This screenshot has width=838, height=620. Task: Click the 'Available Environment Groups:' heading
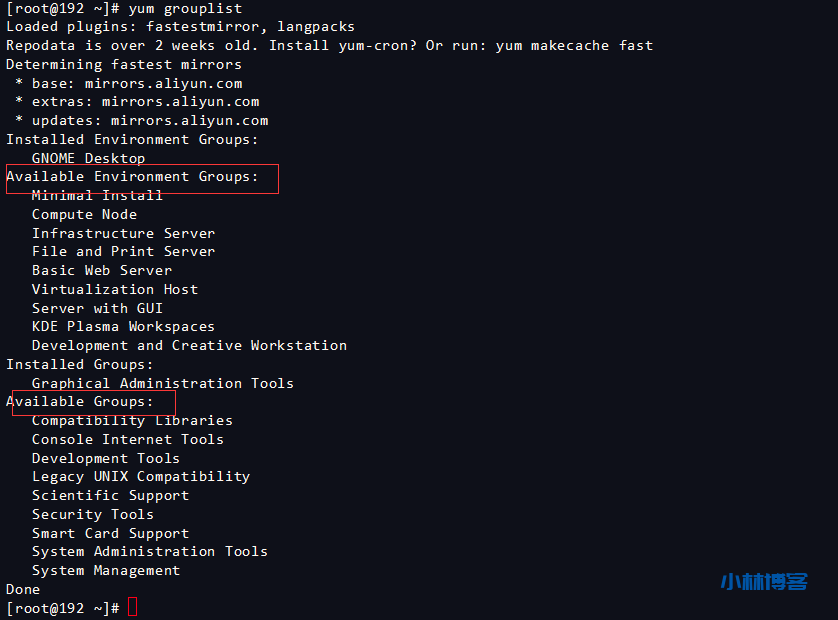point(132,177)
